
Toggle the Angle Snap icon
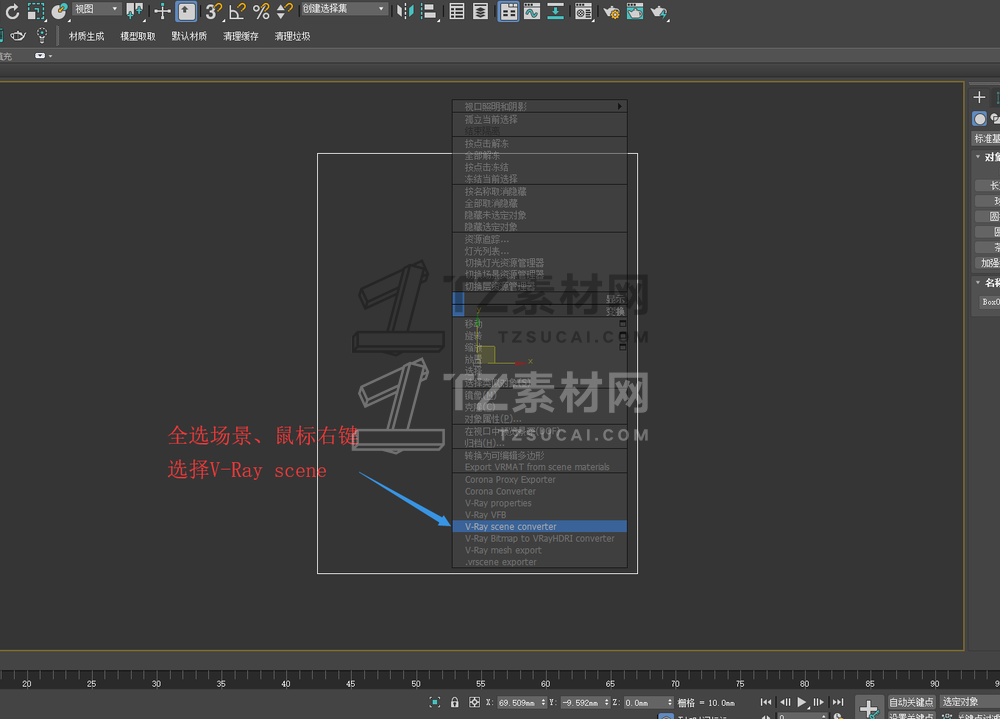237,11
